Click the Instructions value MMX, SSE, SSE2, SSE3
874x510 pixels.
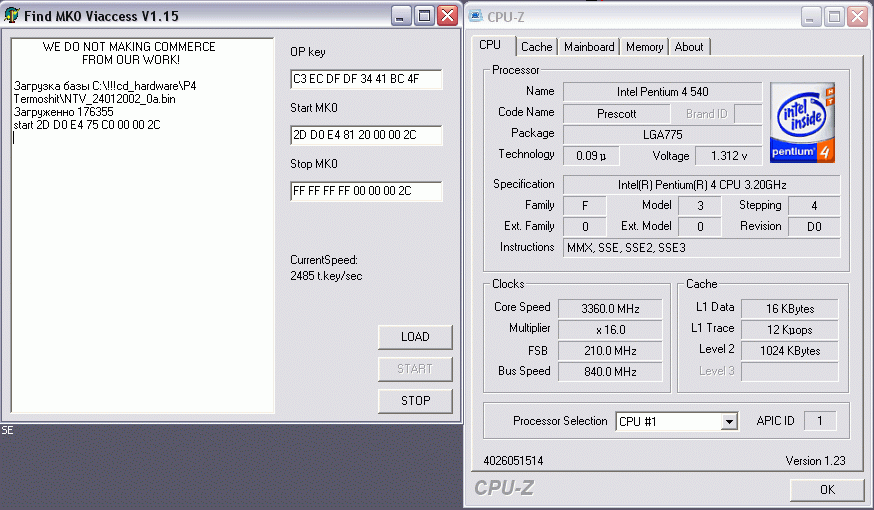click(x=701, y=247)
